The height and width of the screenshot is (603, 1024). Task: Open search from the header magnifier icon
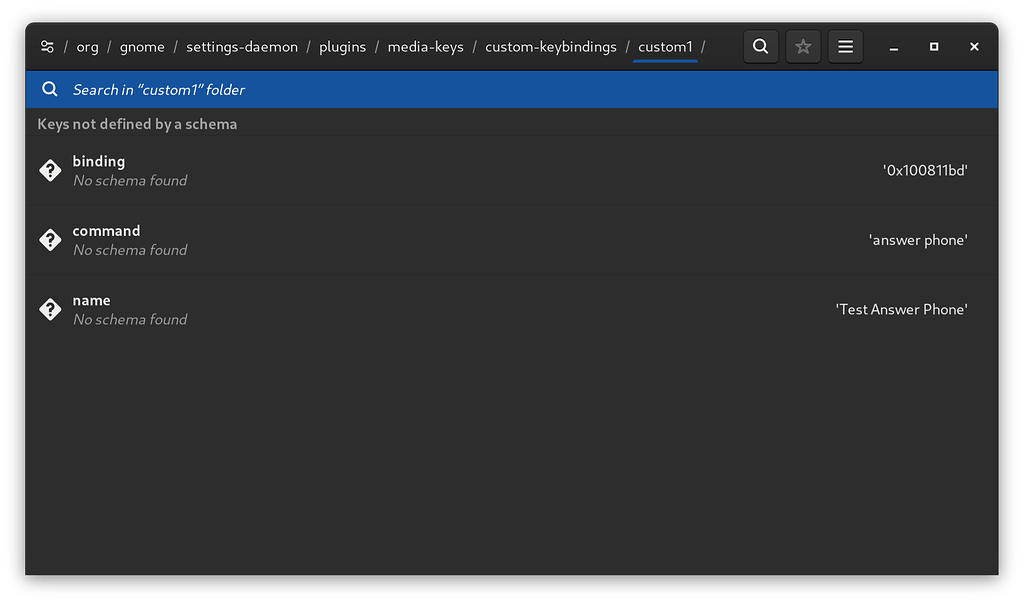pos(761,46)
